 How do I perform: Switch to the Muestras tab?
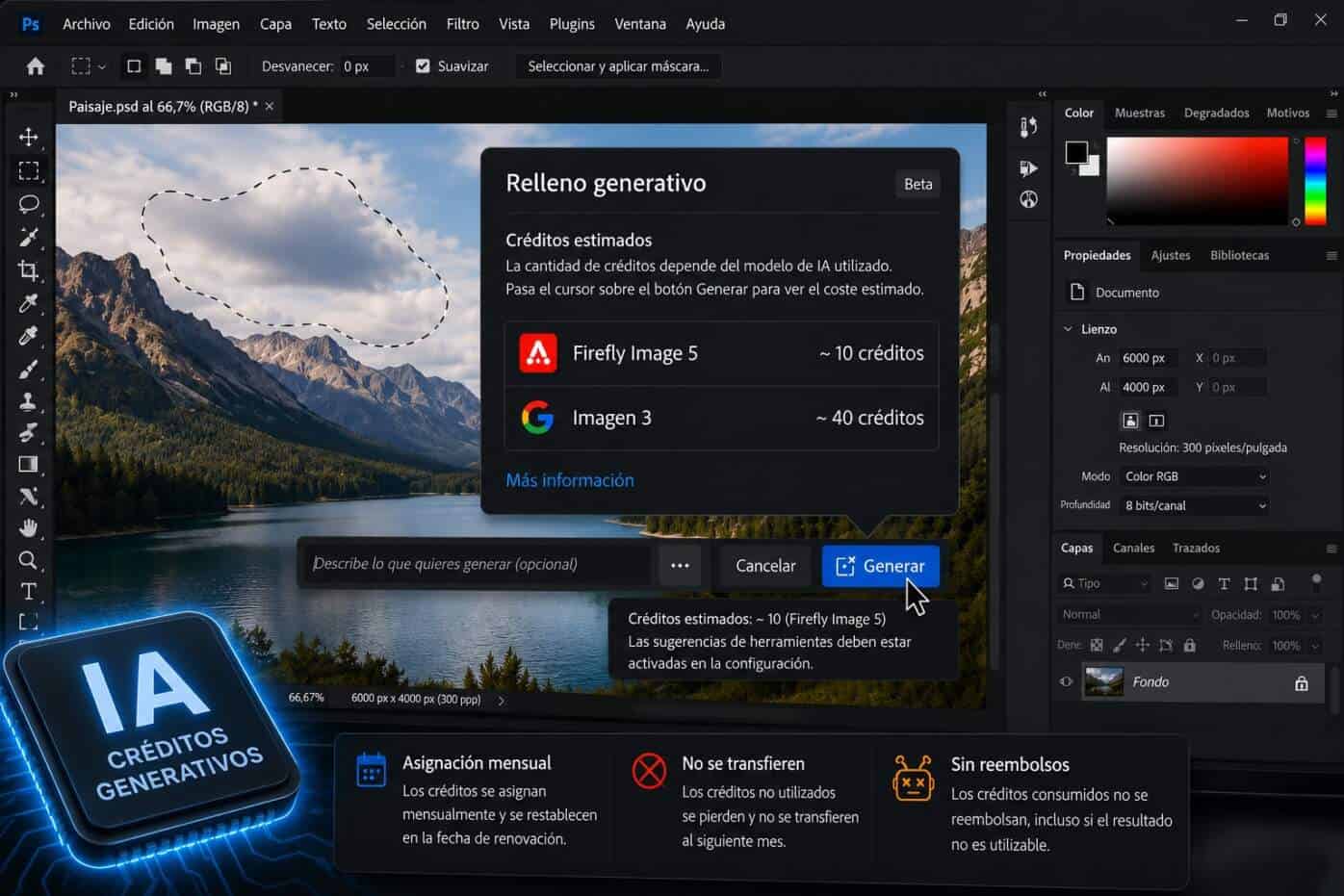pyautogui.click(x=1139, y=113)
